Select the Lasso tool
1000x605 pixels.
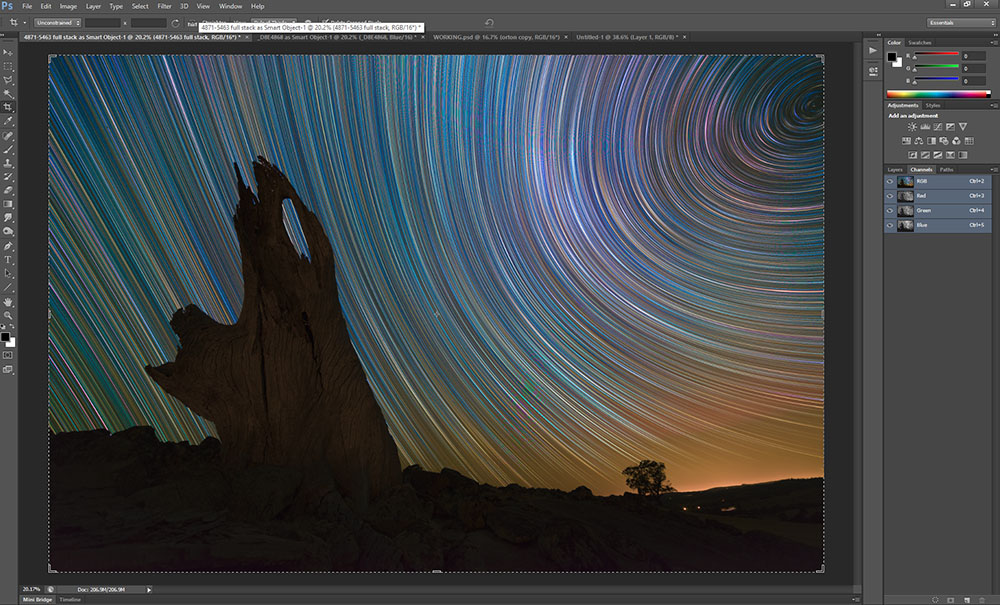click(8, 80)
